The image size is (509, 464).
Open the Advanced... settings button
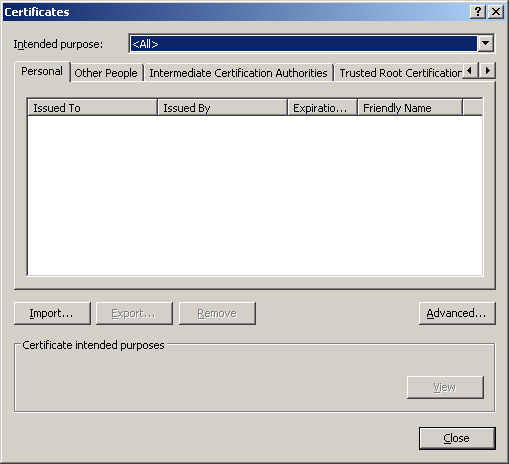(457, 313)
